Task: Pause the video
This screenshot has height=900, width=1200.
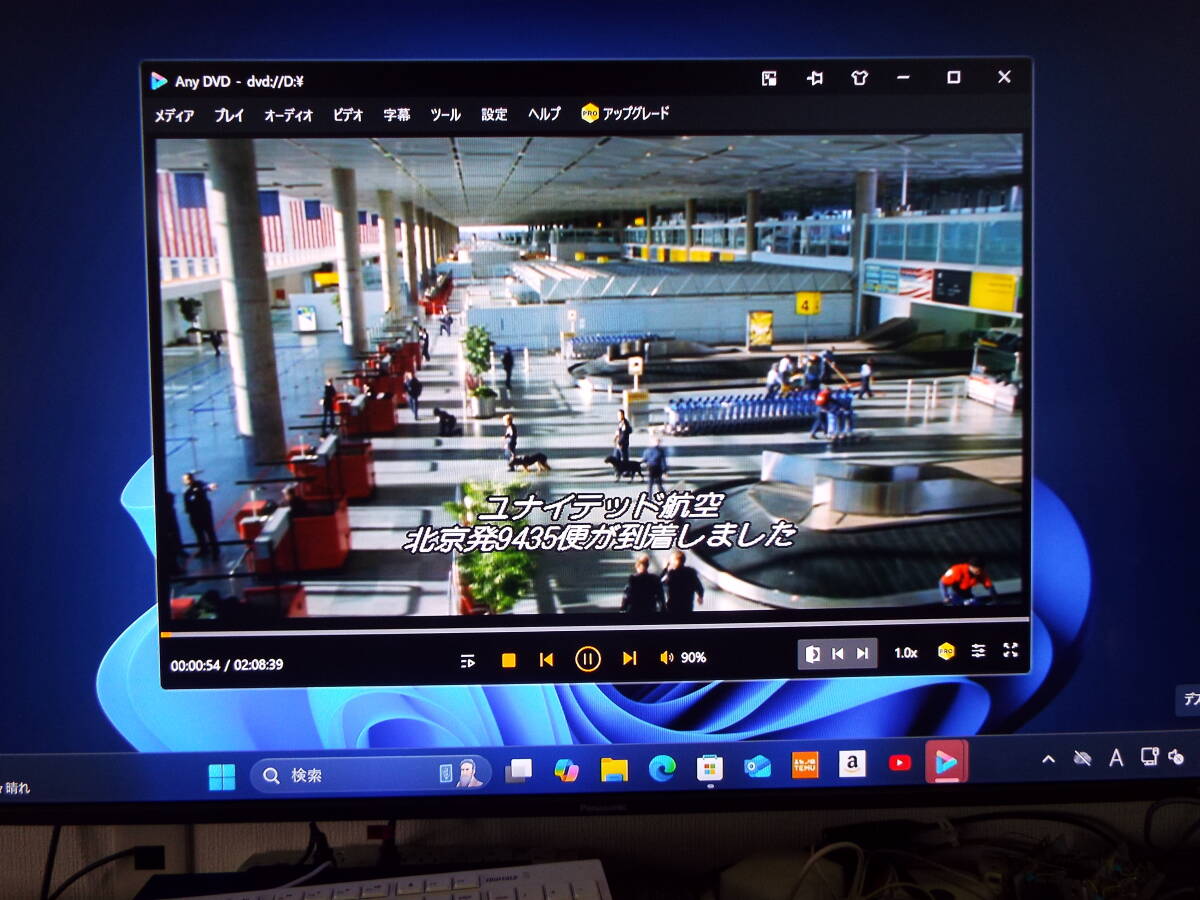Action: 588,658
